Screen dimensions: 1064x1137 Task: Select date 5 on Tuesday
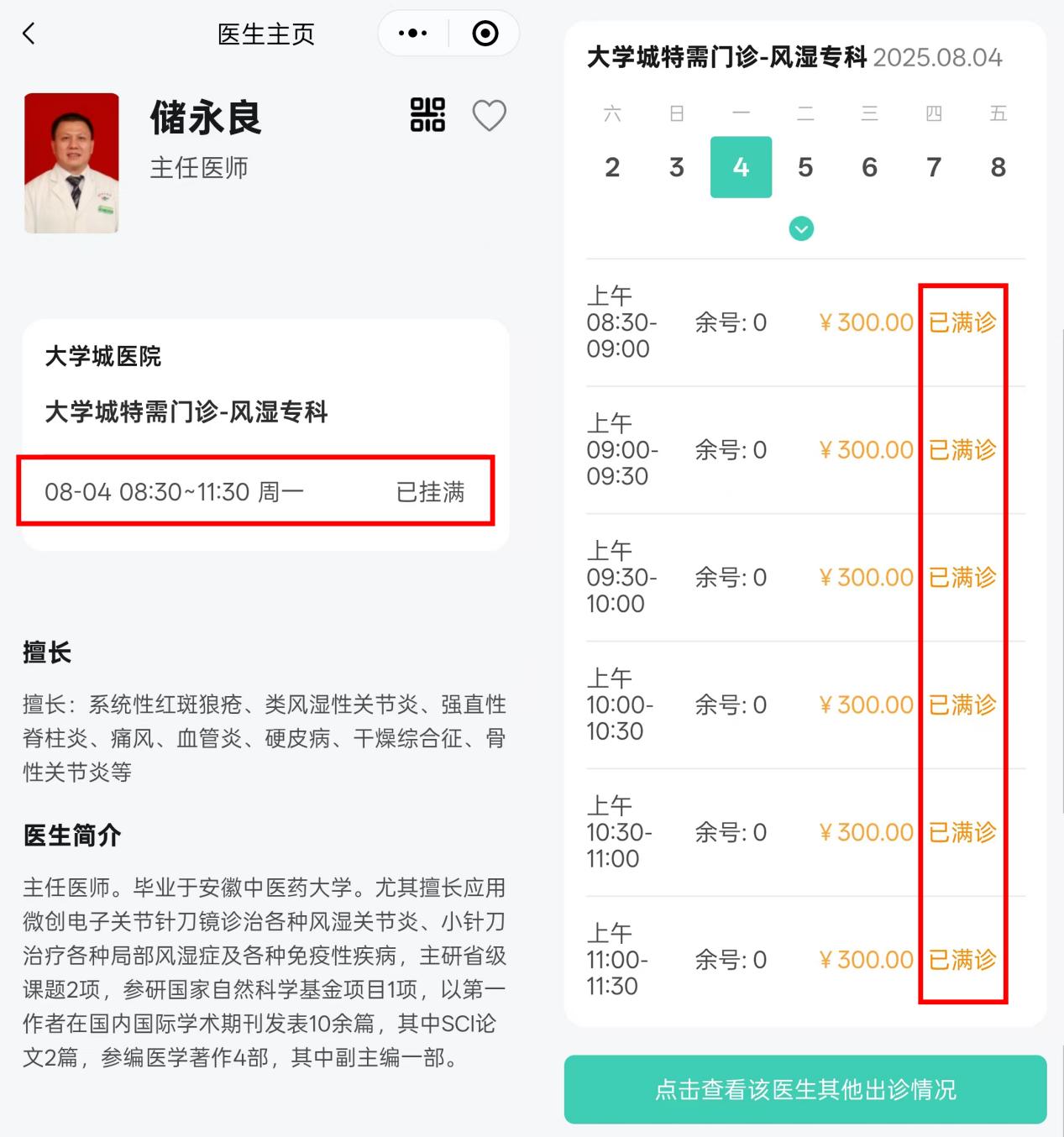[805, 167]
